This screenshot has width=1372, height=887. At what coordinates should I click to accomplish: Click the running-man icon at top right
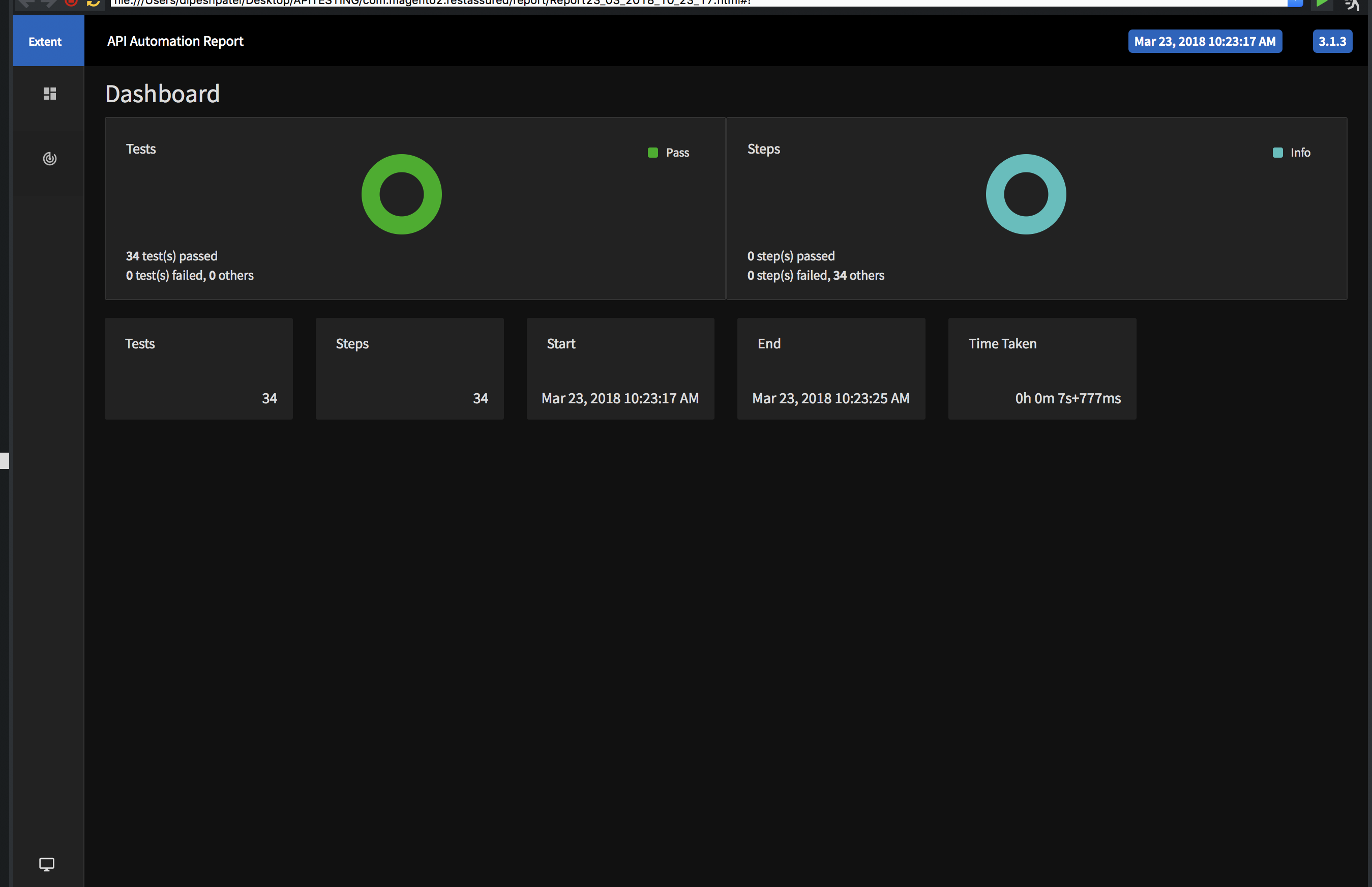click(x=1352, y=5)
